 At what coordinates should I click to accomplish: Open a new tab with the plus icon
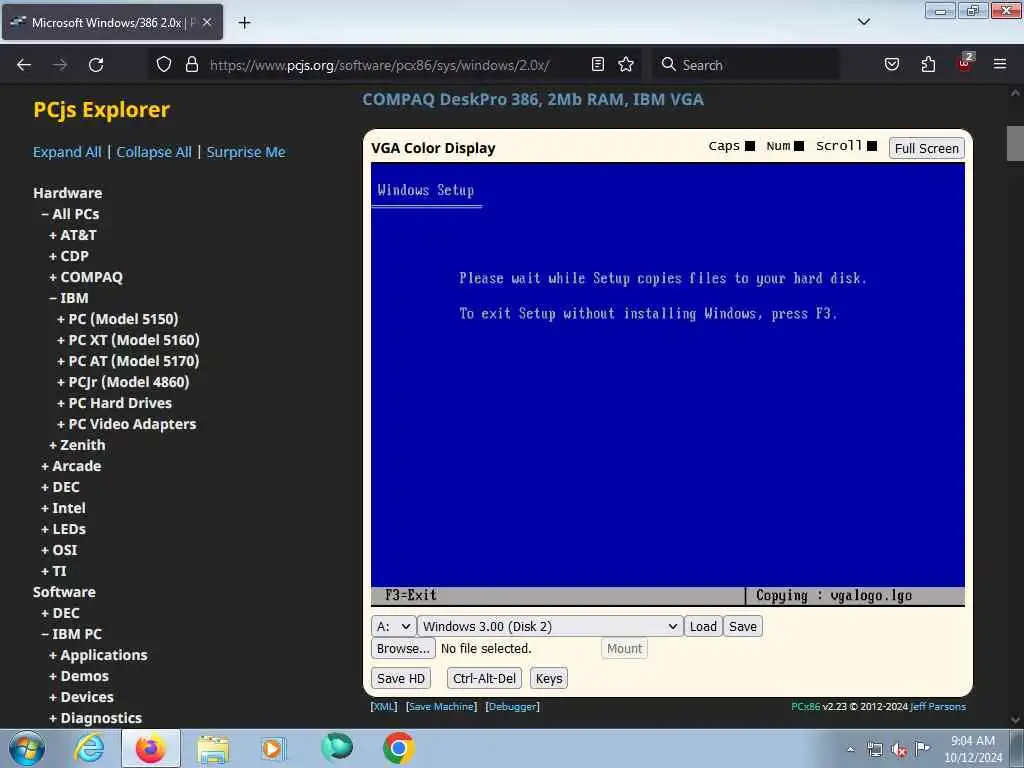244,23
